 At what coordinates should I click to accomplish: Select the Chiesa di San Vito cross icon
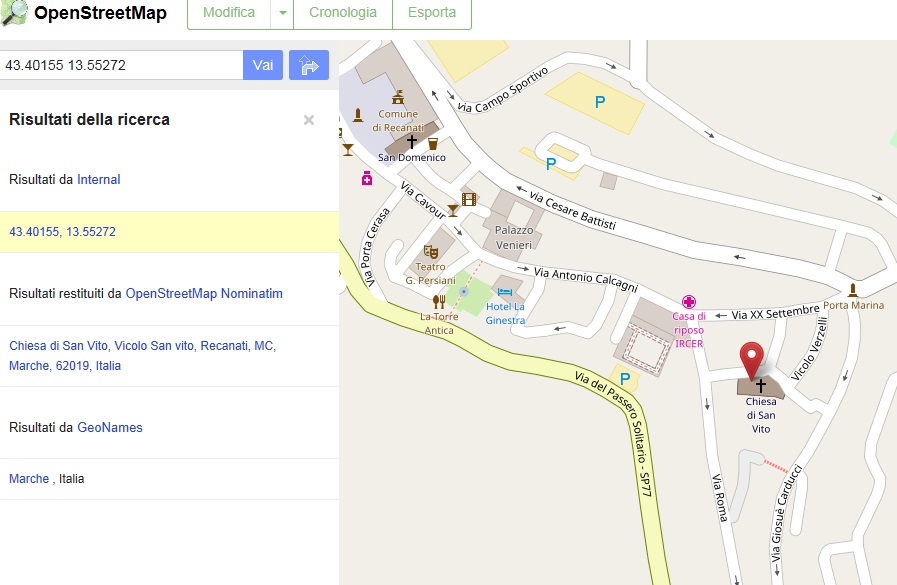tap(761, 385)
